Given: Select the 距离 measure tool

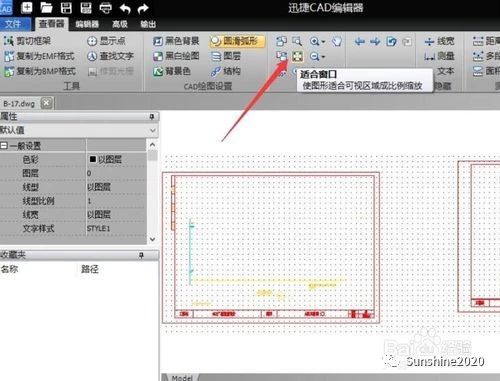Looking at the screenshot, I should click(x=486, y=41).
